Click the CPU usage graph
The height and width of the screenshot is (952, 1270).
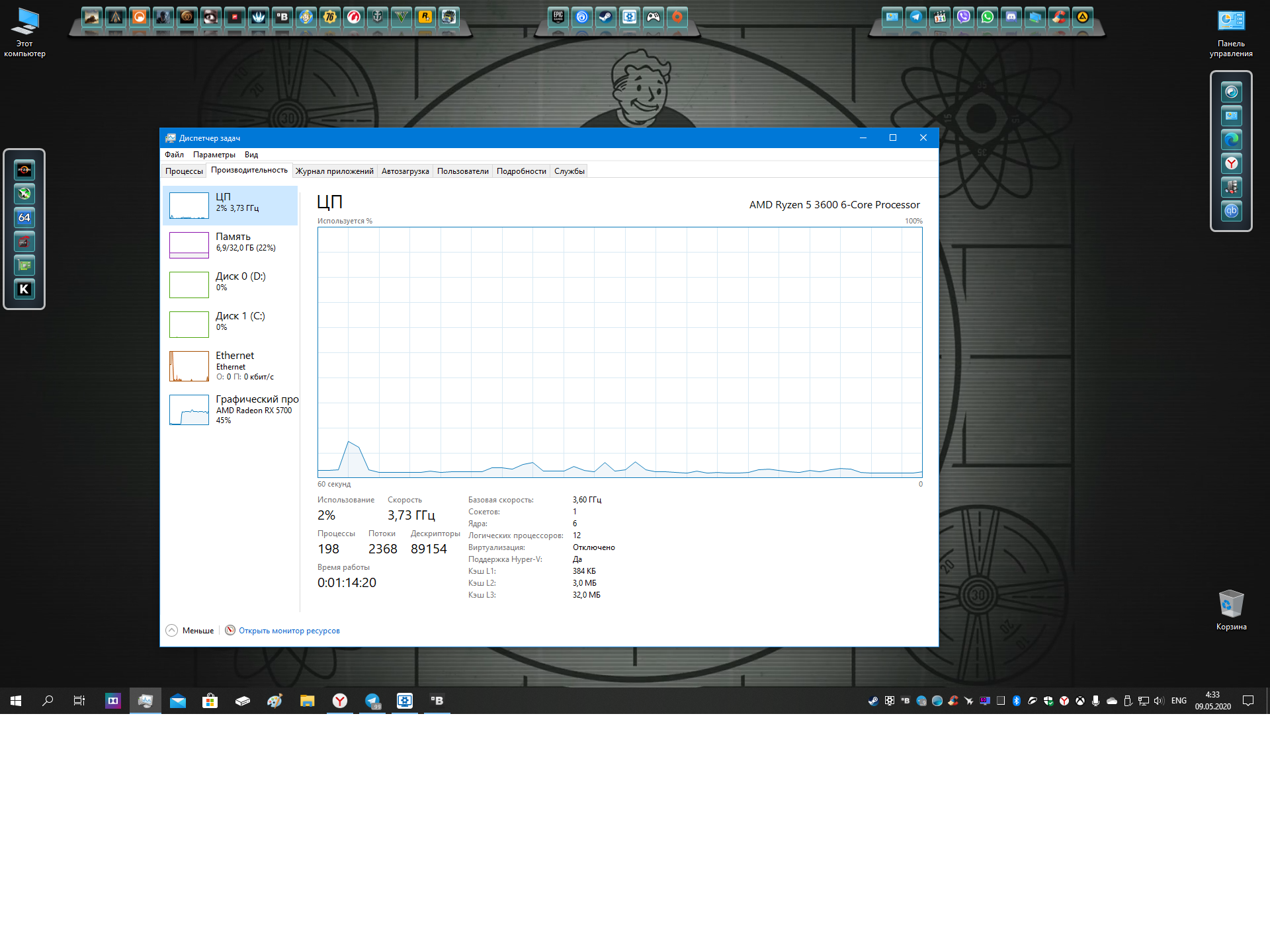pos(620,352)
